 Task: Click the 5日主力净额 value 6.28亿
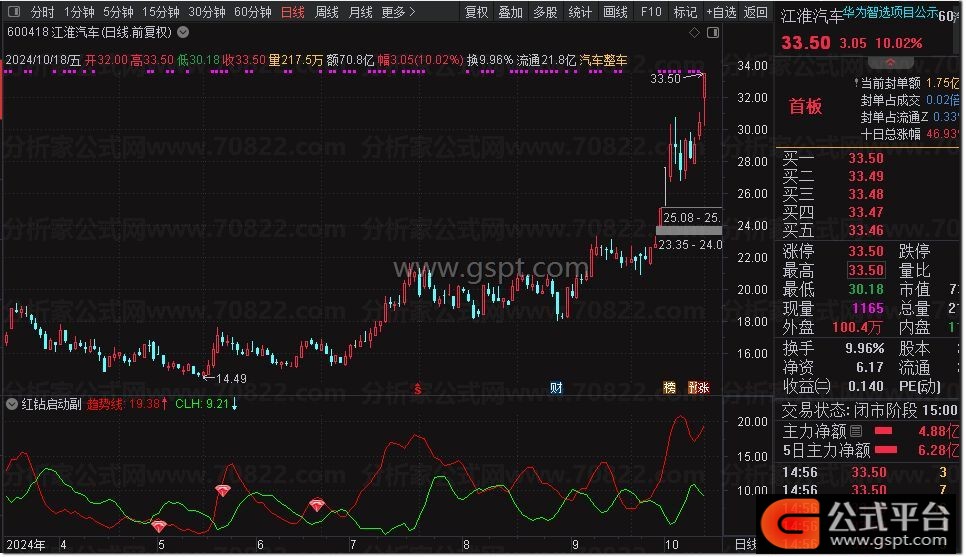938,450
